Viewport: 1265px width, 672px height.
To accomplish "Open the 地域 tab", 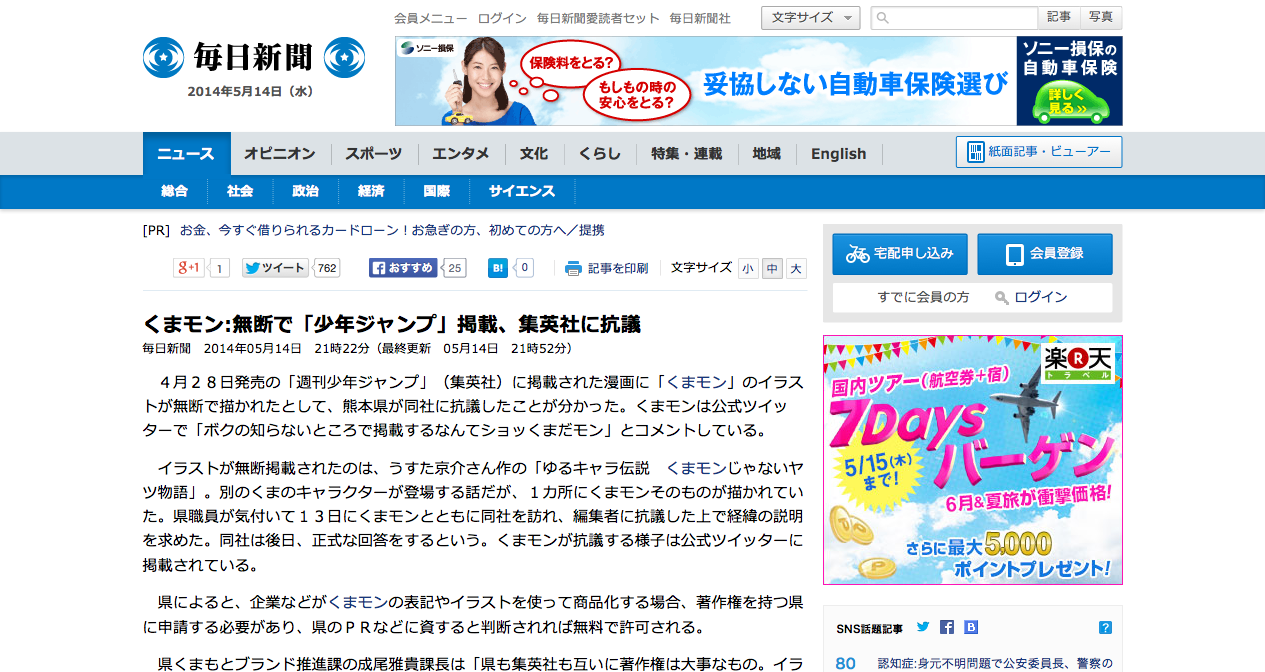I will [x=767, y=153].
